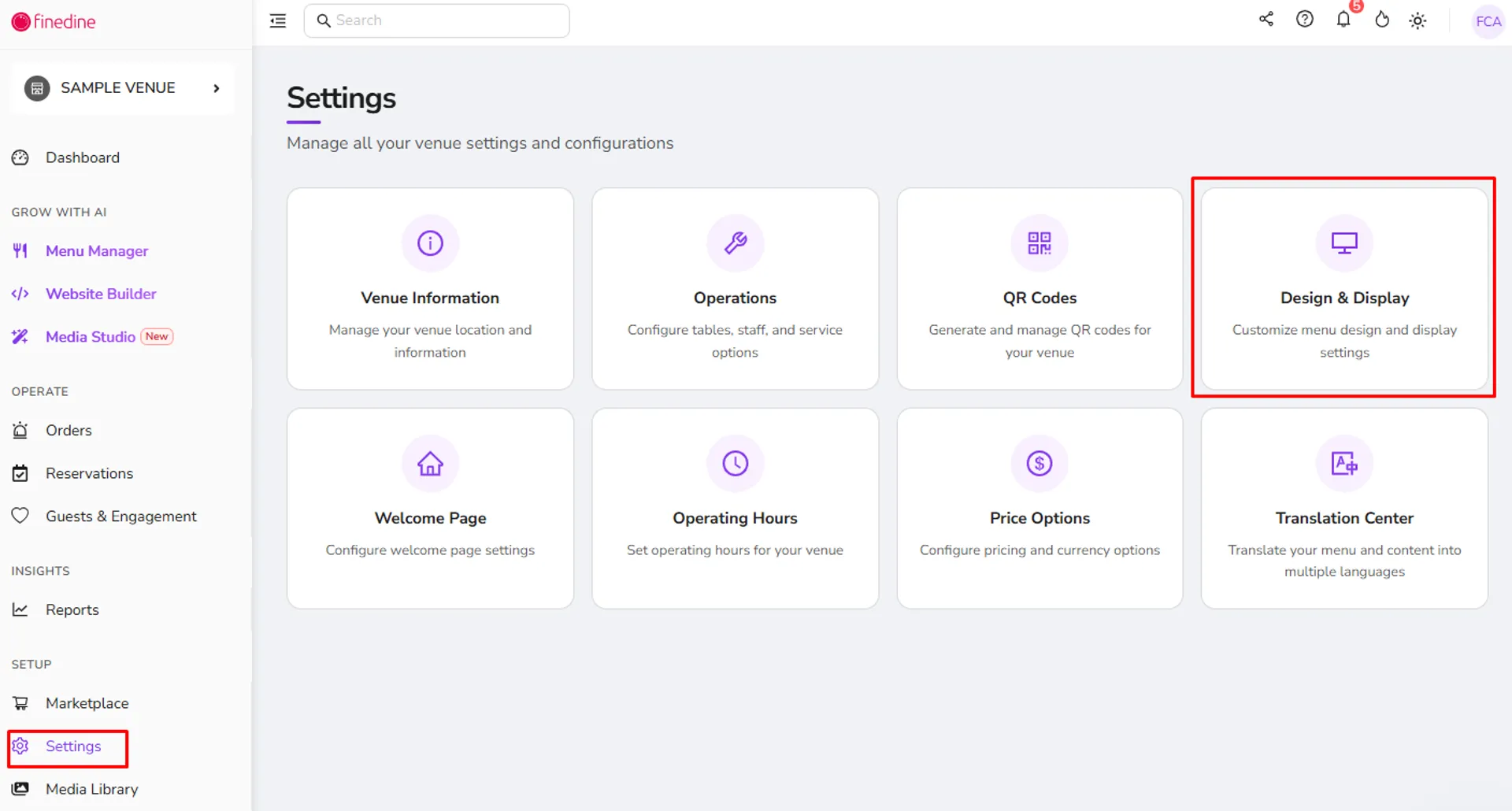Navigate to Reservations
The image size is (1512, 811).
pyautogui.click(x=89, y=473)
